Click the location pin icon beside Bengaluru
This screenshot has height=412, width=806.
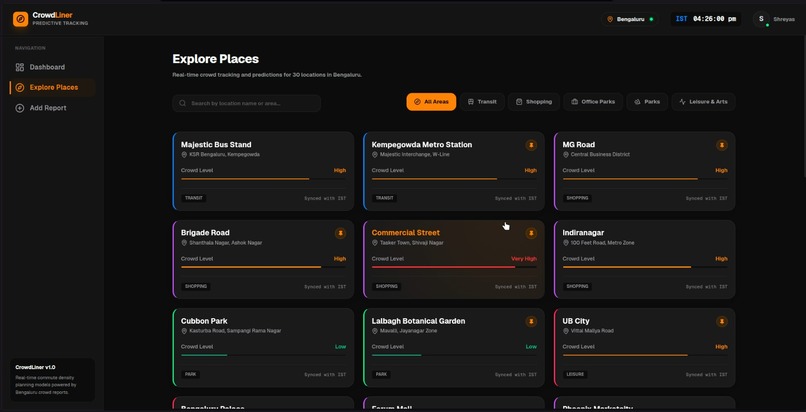pyautogui.click(x=610, y=19)
